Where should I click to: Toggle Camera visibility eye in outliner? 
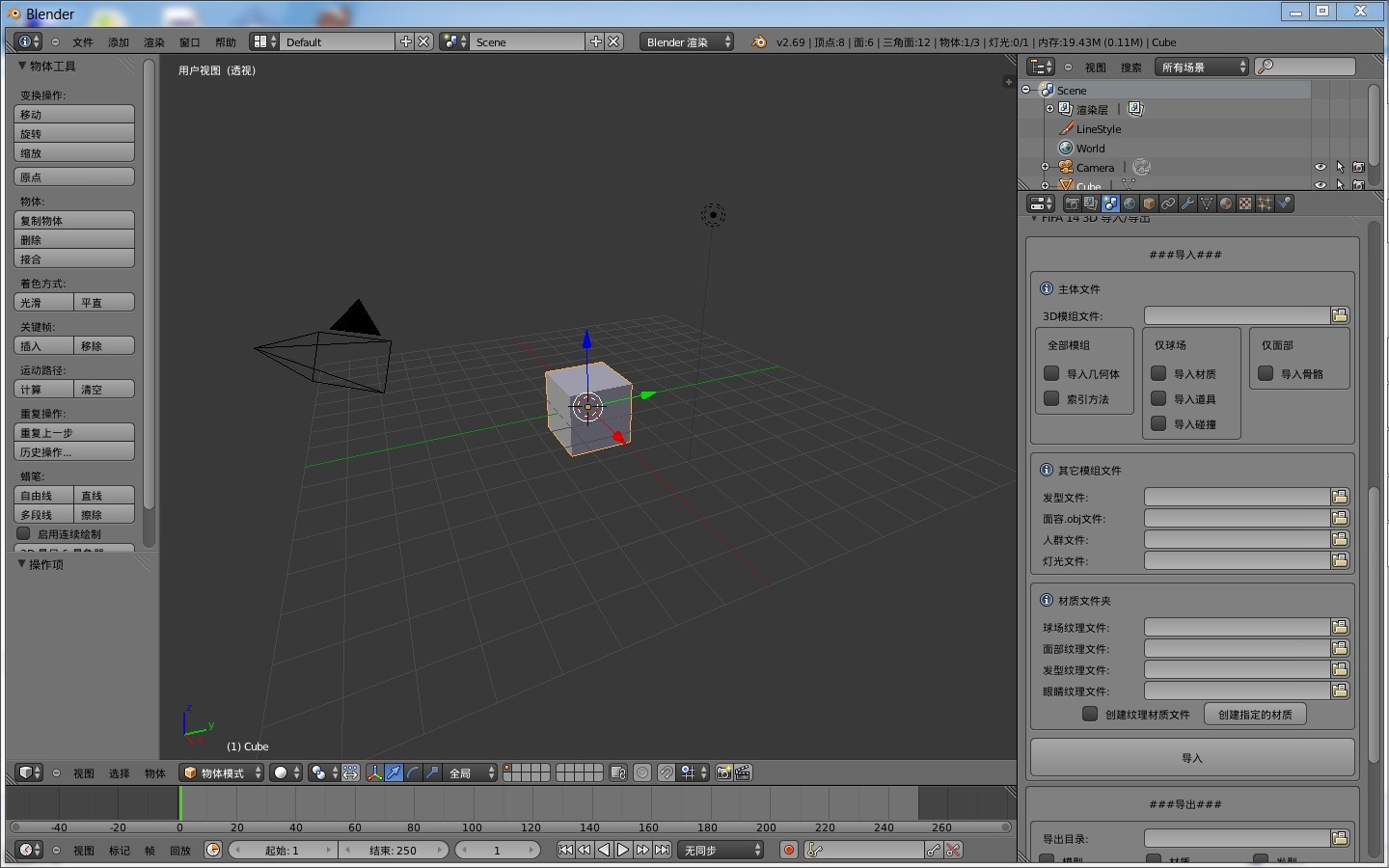(1321, 167)
